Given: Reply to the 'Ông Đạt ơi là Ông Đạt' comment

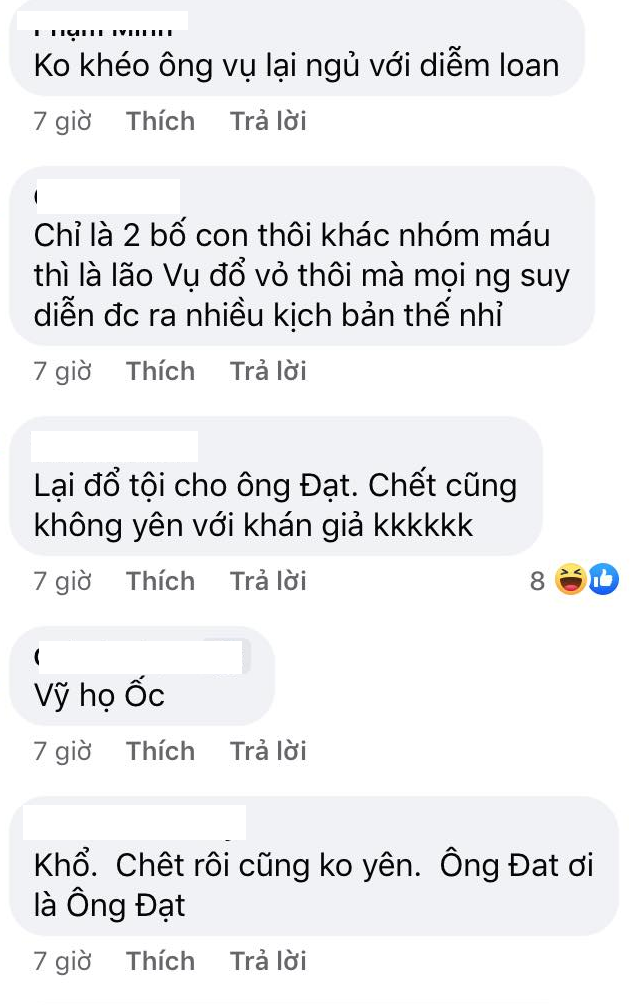Looking at the screenshot, I should point(268,961).
